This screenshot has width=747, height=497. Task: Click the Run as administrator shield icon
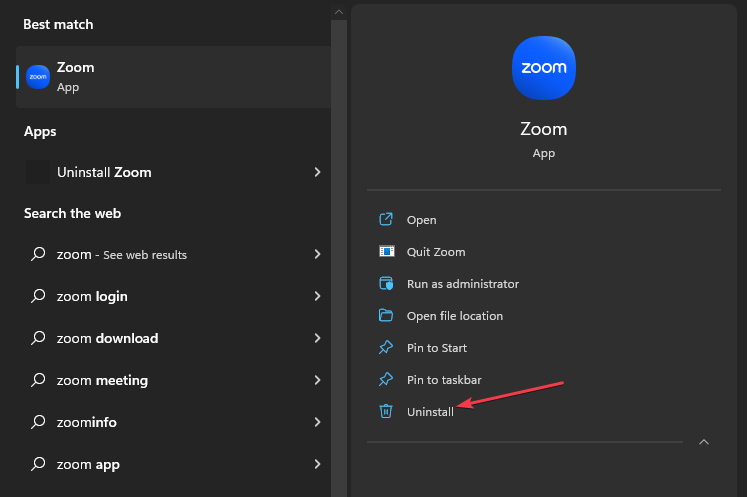pyautogui.click(x=386, y=283)
